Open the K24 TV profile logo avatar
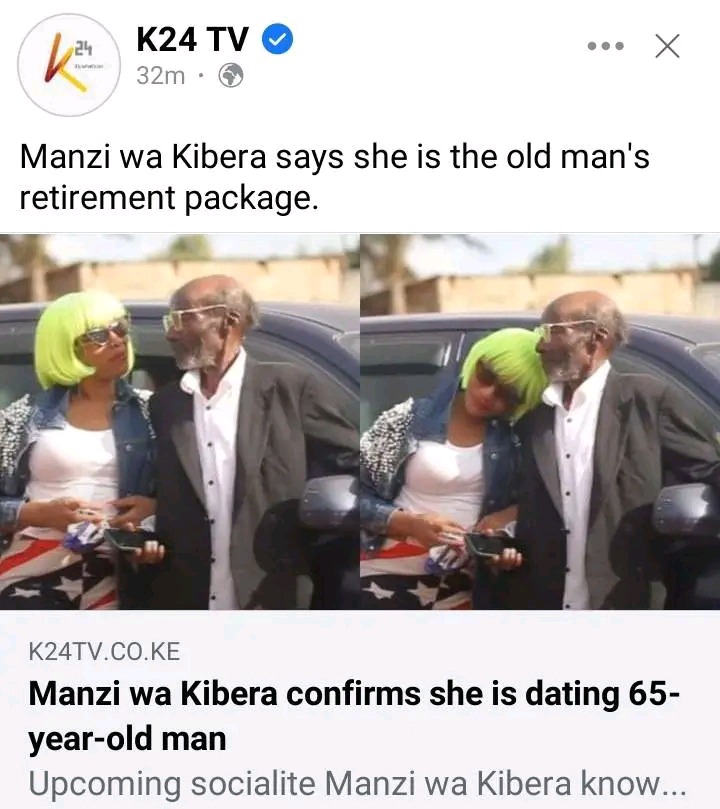720x809 pixels. pos(69,65)
